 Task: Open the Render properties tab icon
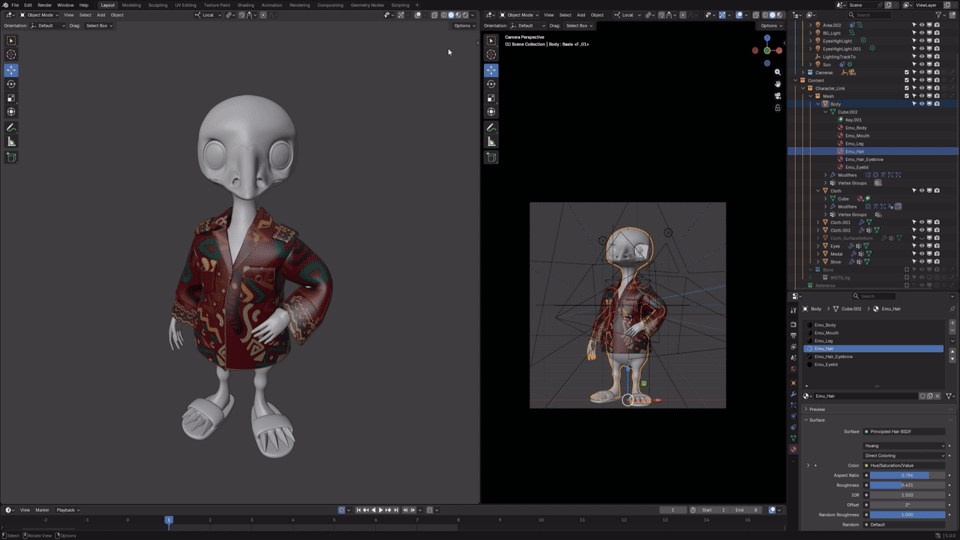pyautogui.click(x=793, y=324)
